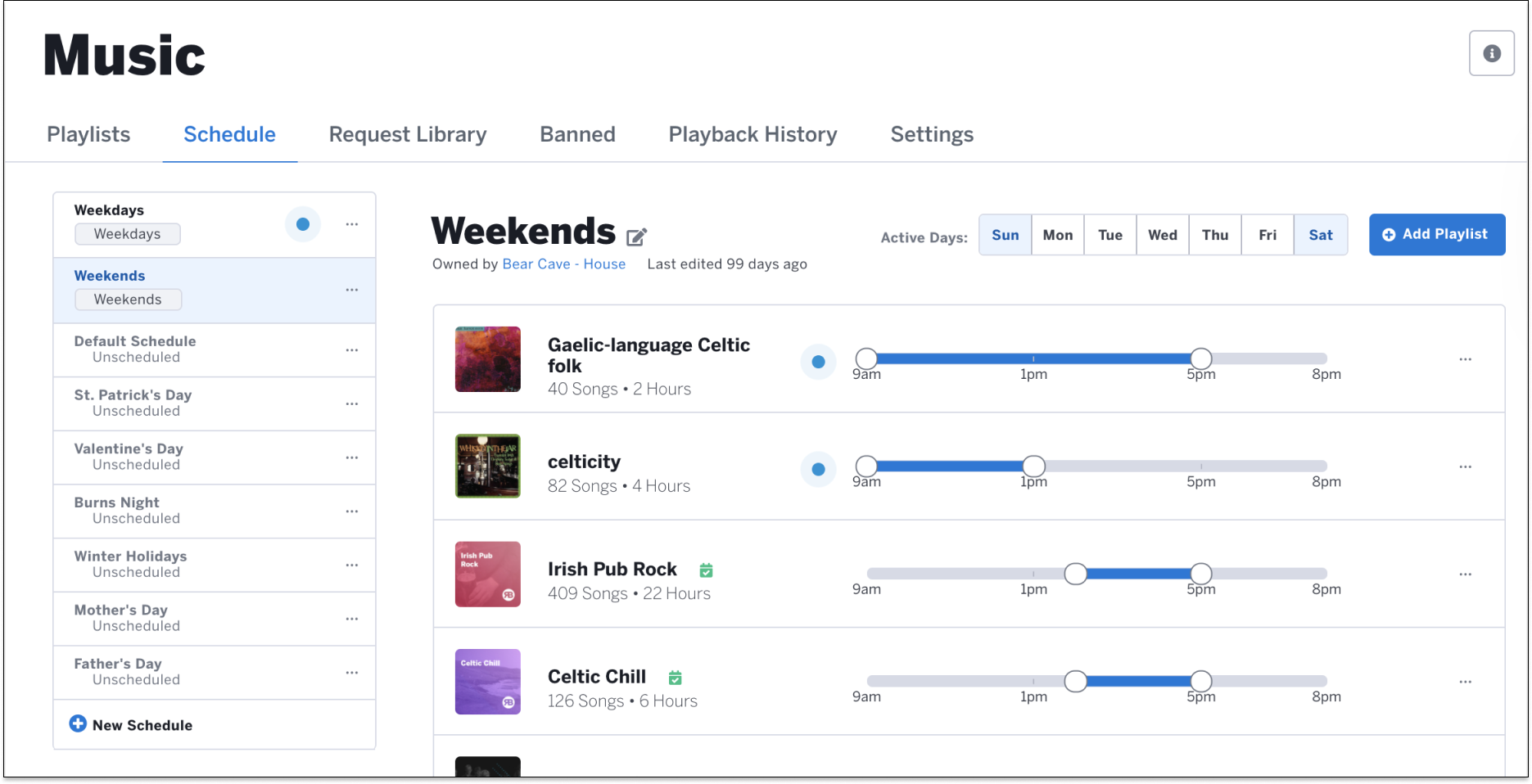Screen dimensions: 1532x784
Task: Open the Celtic Chill cover thumbnail
Action: pos(488,682)
